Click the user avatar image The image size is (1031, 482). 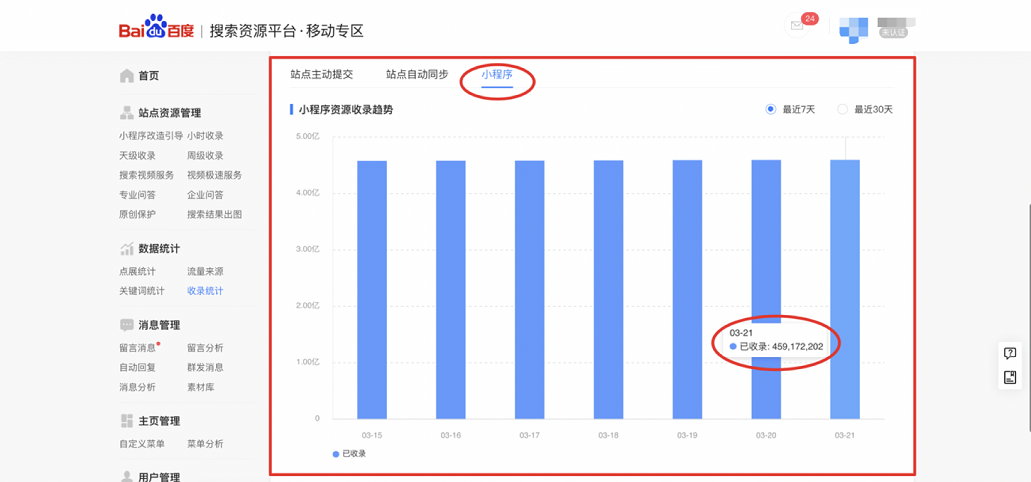tap(853, 29)
